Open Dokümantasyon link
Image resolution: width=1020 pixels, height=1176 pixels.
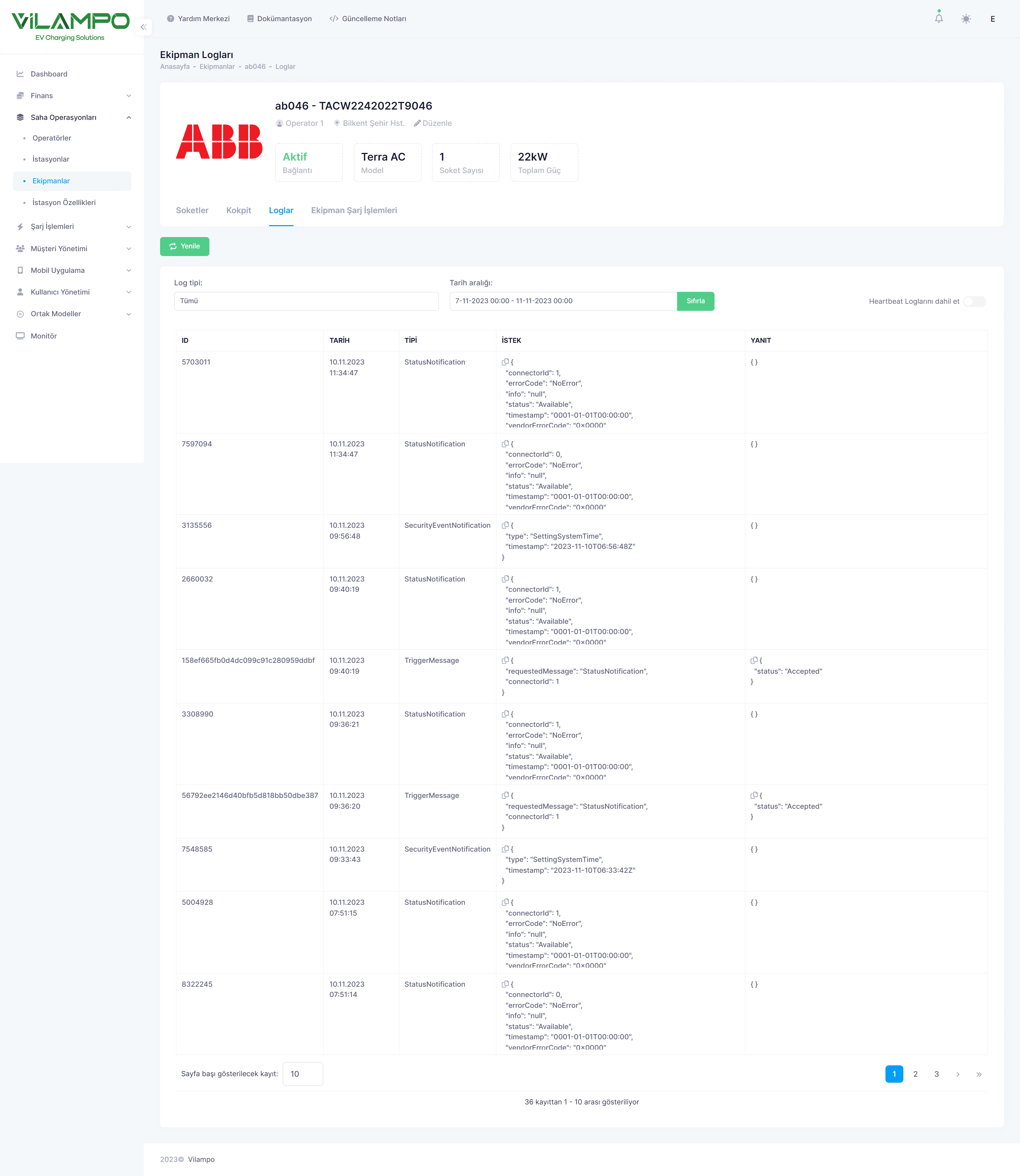click(279, 19)
